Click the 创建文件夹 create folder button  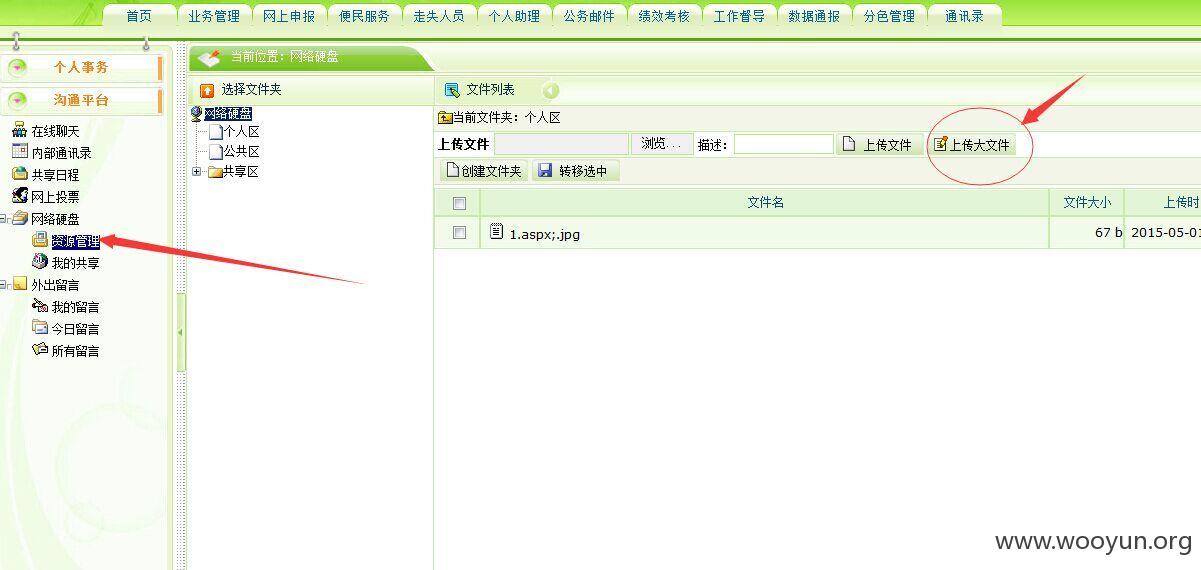point(484,171)
